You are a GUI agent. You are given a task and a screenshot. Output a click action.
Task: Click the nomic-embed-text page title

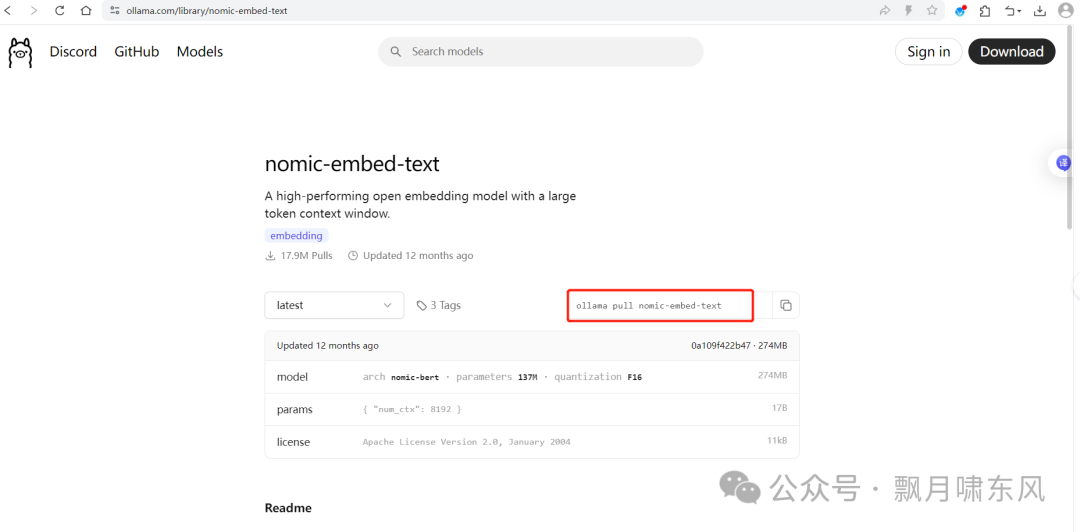pyautogui.click(x=352, y=164)
